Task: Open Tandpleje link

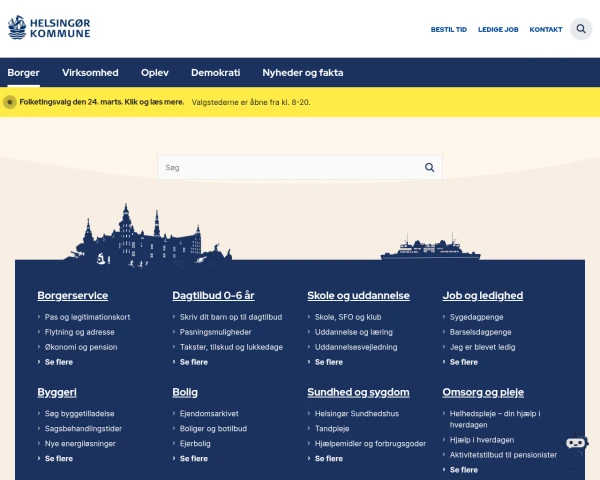Action: pos(332,429)
